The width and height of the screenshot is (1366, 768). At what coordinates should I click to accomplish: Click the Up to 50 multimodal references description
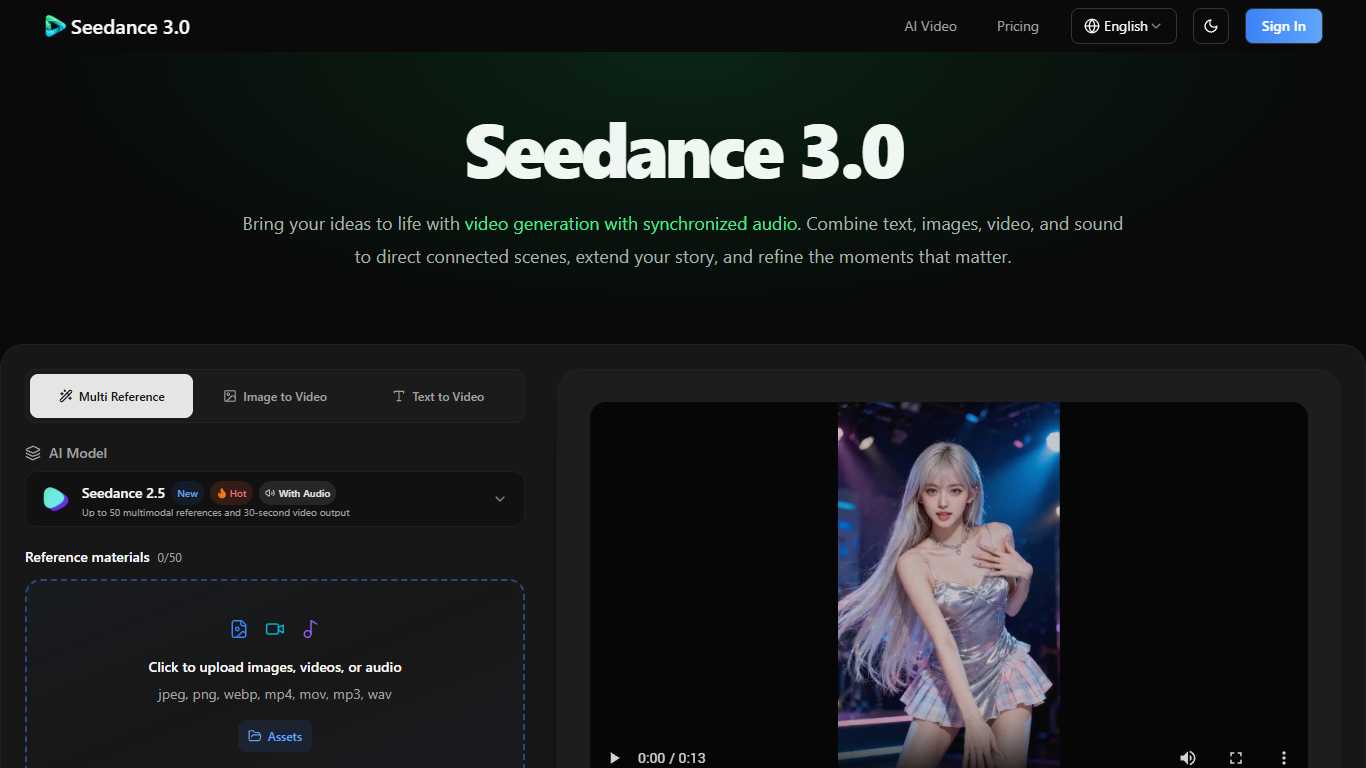(x=216, y=513)
